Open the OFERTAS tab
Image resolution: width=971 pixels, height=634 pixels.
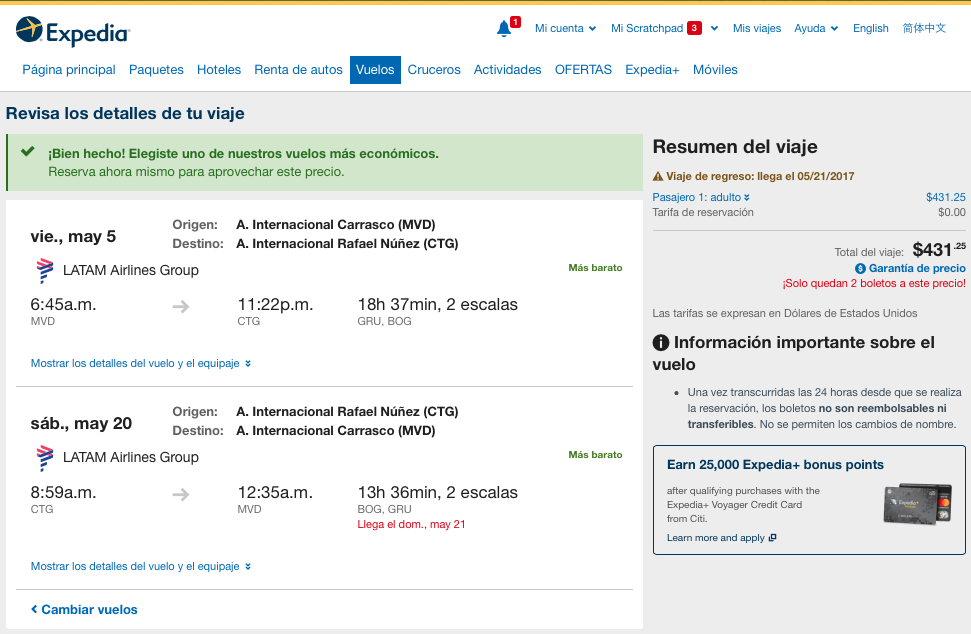[x=583, y=70]
